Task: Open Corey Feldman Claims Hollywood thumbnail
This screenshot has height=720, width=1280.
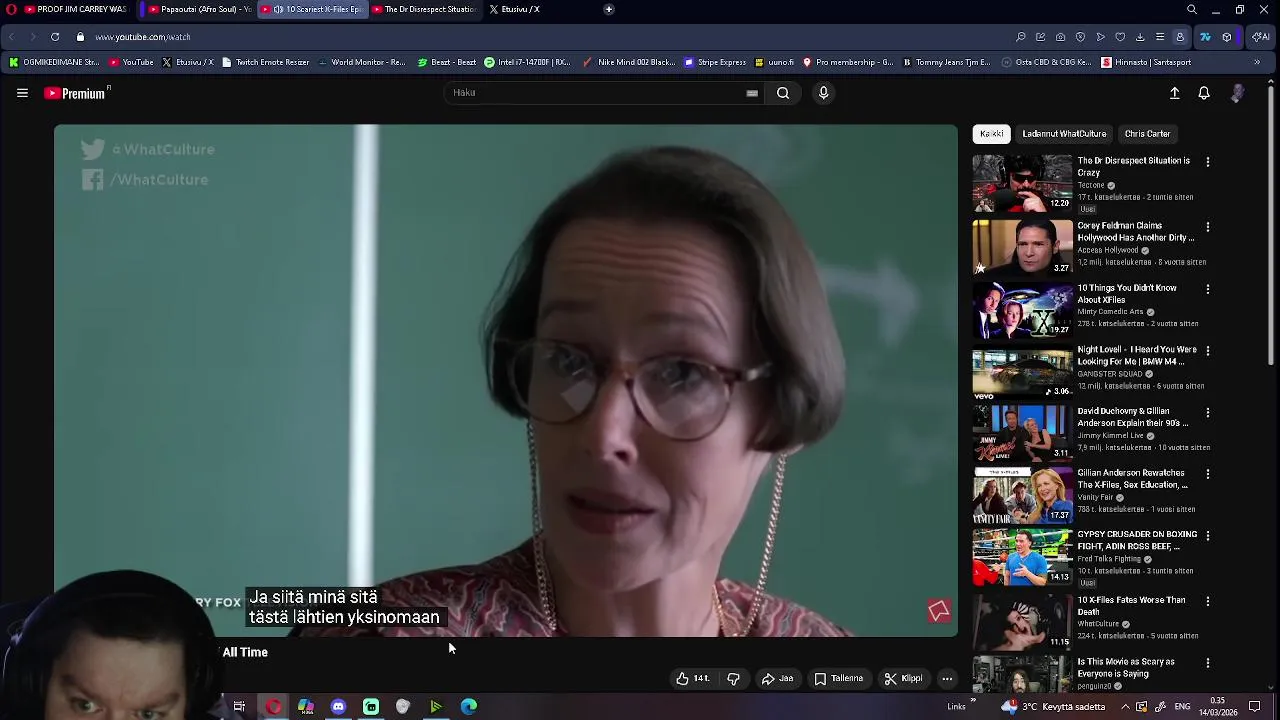Action: [x=1022, y=247]
